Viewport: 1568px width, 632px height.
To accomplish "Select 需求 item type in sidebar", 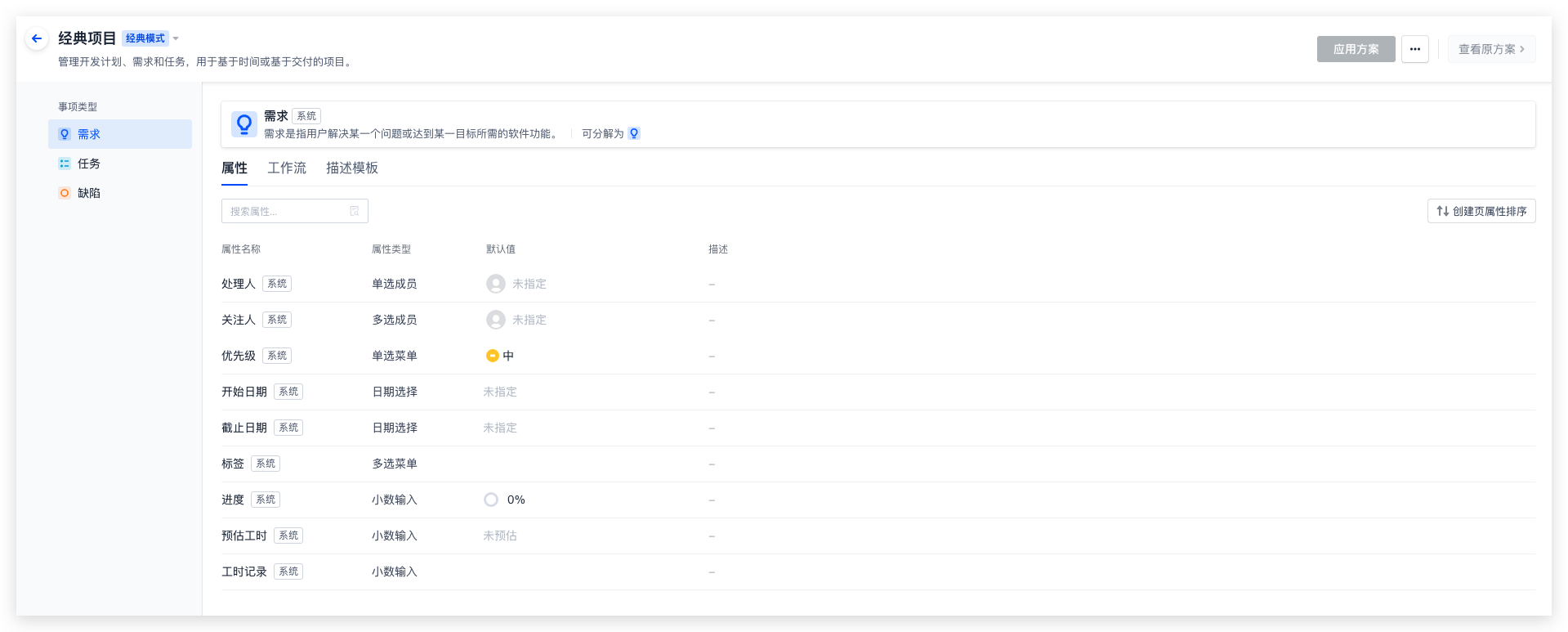I will click(x=120, y=134).
